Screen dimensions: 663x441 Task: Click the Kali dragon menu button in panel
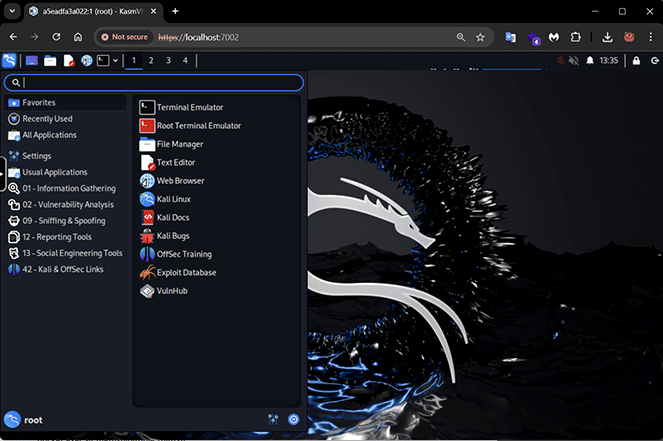click(10, 61)
